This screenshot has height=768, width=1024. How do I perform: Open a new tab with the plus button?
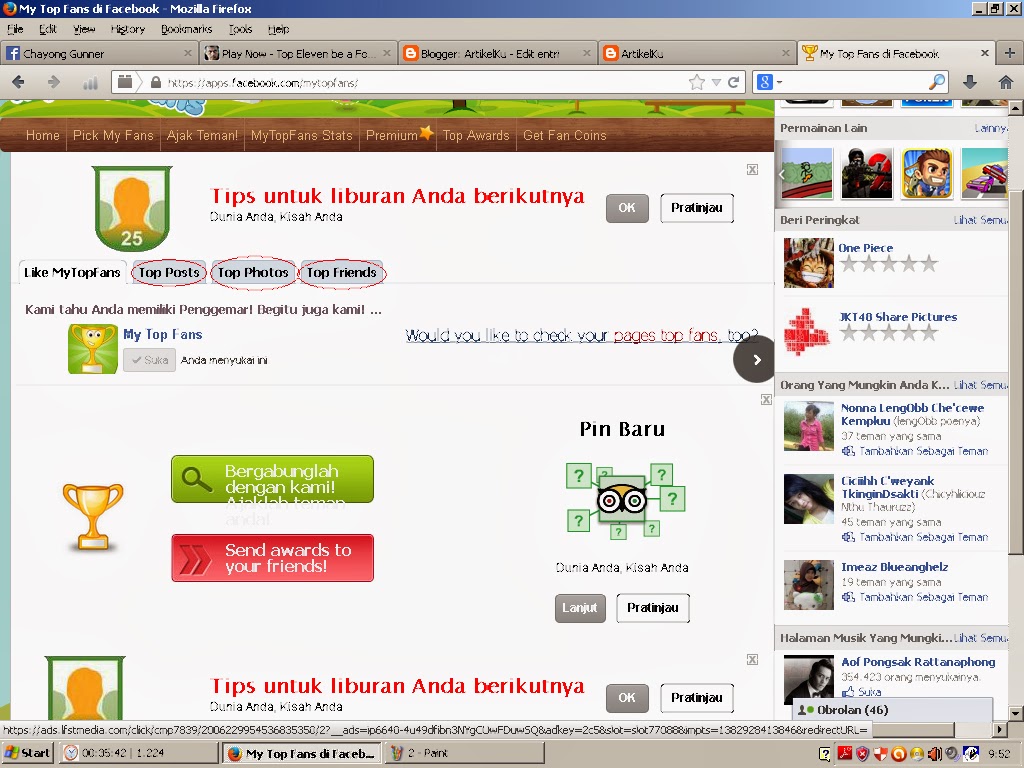click(x=1010, y=54)
